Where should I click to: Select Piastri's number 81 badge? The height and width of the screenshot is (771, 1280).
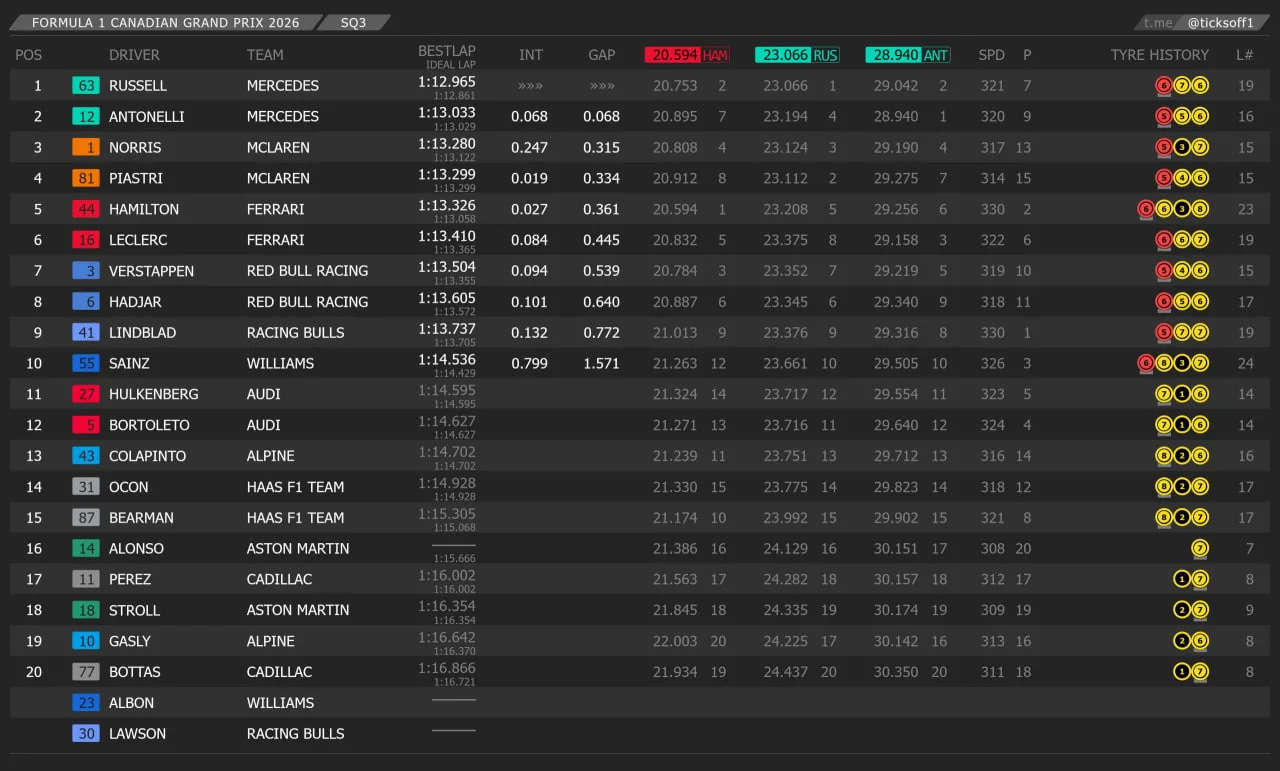[x=86, y=179]
